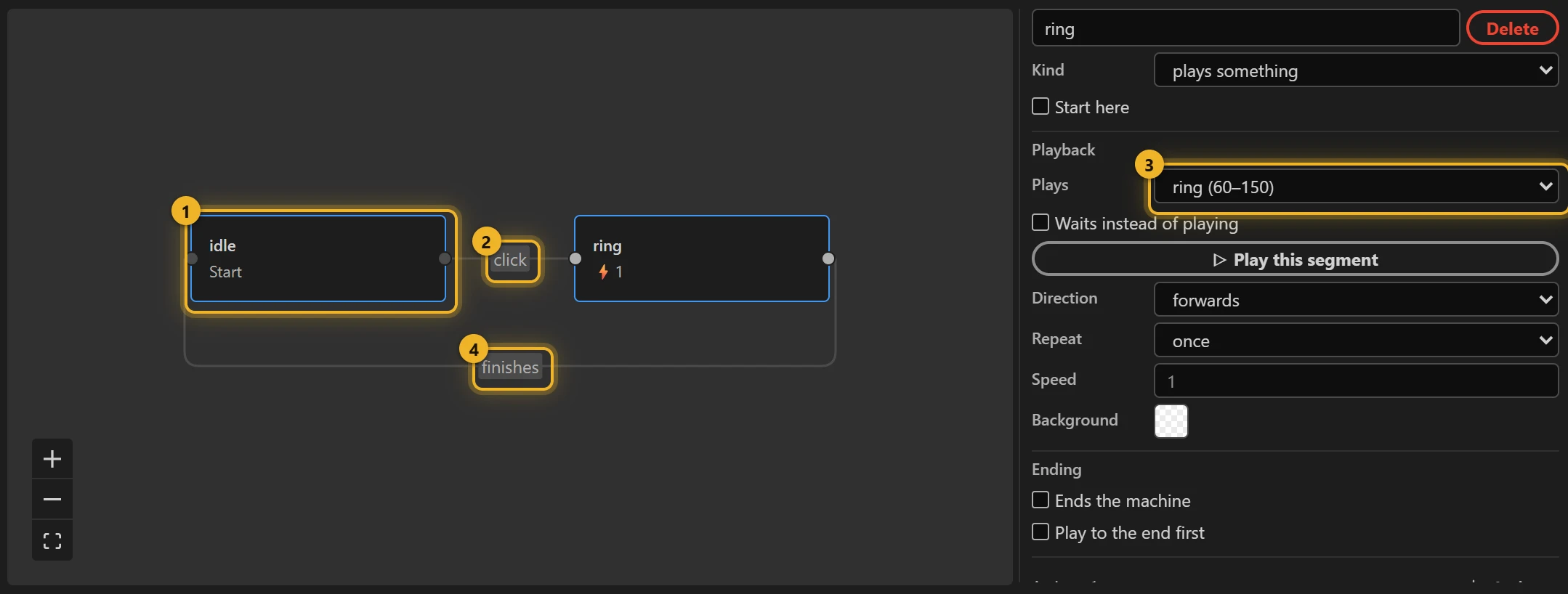Select the idle state node
Screen dimensions: 1568x594
(x=318, y=259)
